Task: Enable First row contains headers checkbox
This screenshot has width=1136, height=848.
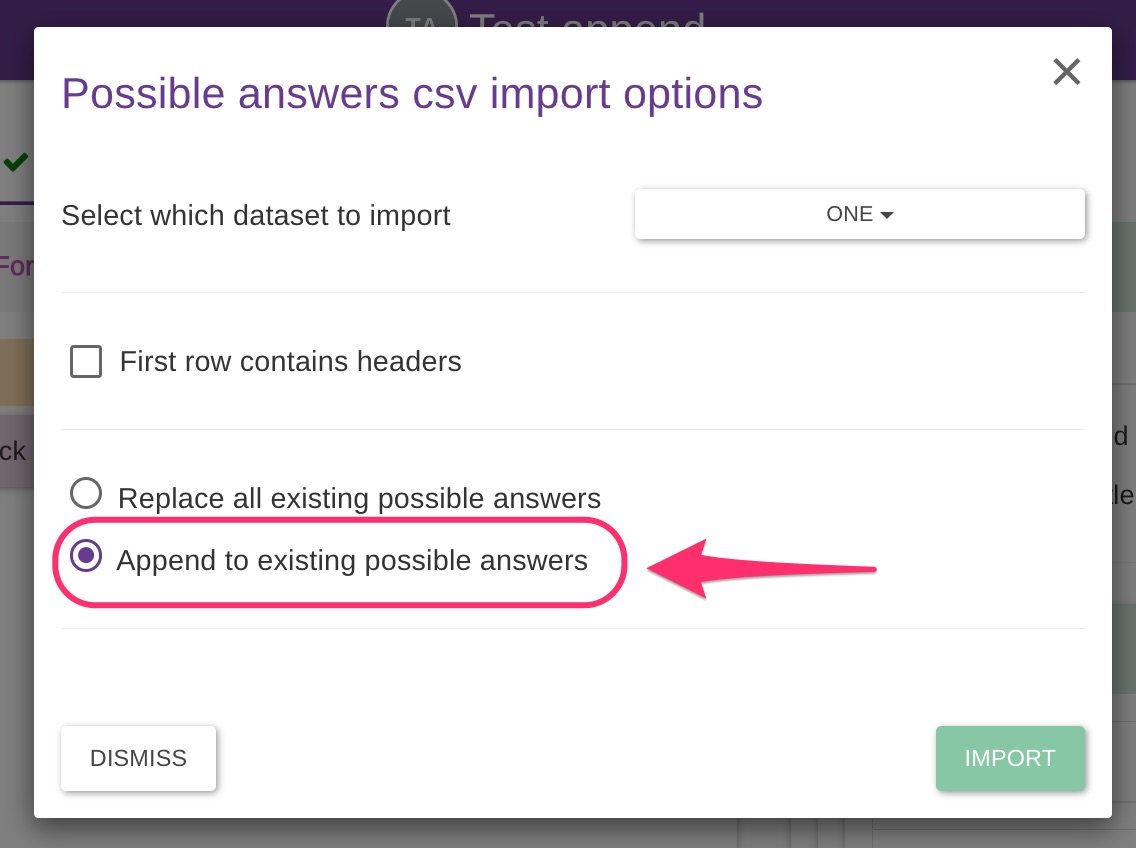Action: [x=86, y=361]
